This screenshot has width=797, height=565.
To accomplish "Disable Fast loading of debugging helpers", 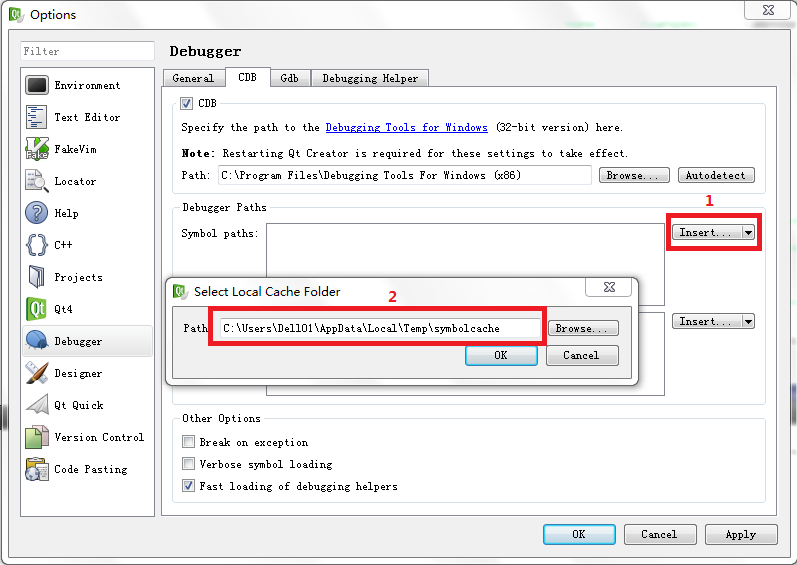I will tap(188, 486).
